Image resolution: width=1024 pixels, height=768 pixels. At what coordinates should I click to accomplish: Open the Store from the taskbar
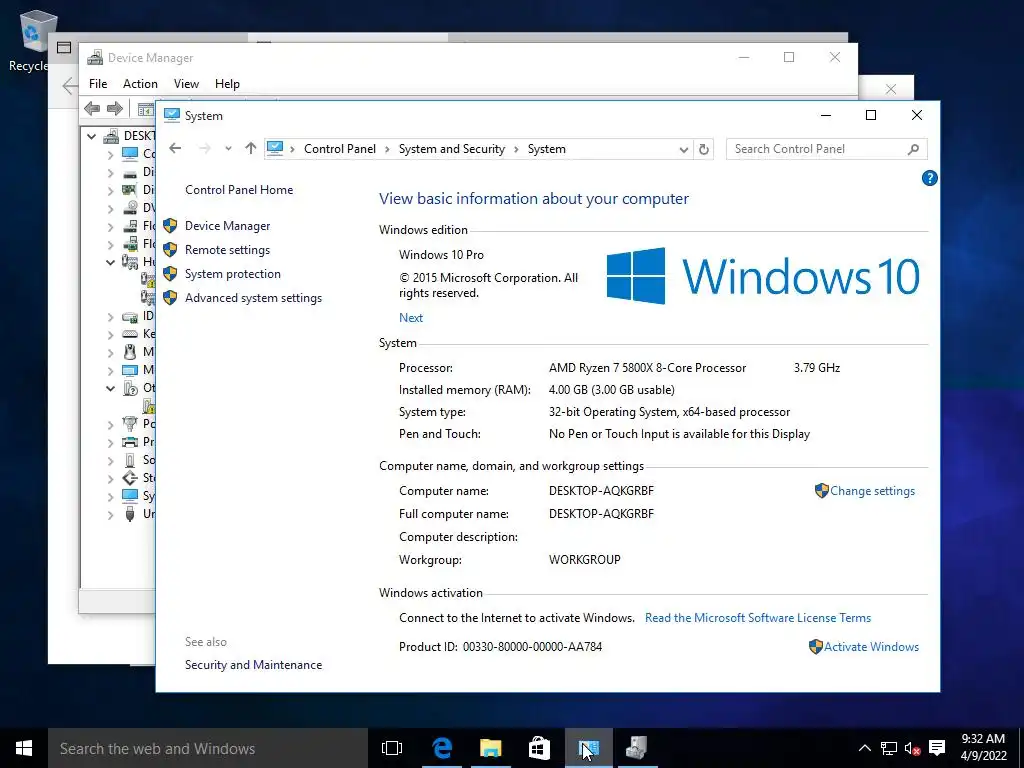(539, 748)
